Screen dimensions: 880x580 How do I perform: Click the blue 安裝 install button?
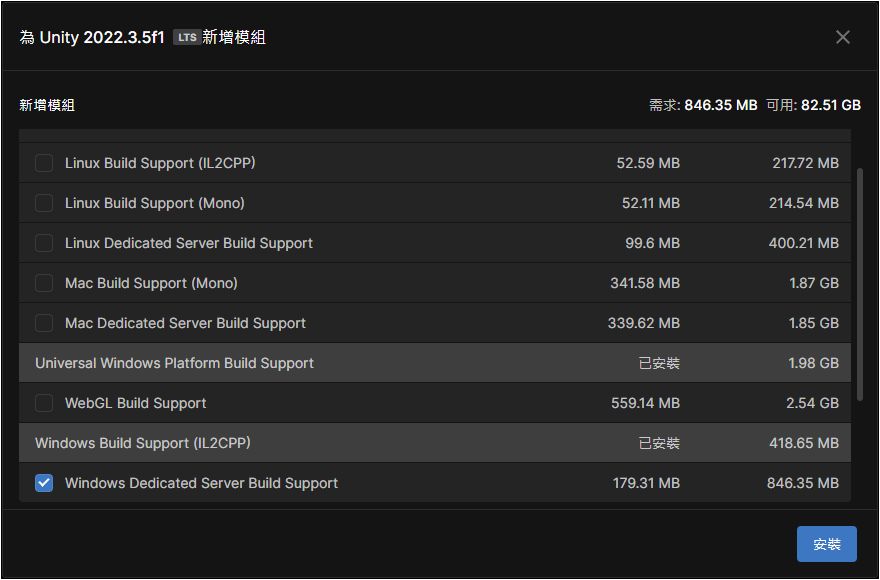tap(827, 544)
